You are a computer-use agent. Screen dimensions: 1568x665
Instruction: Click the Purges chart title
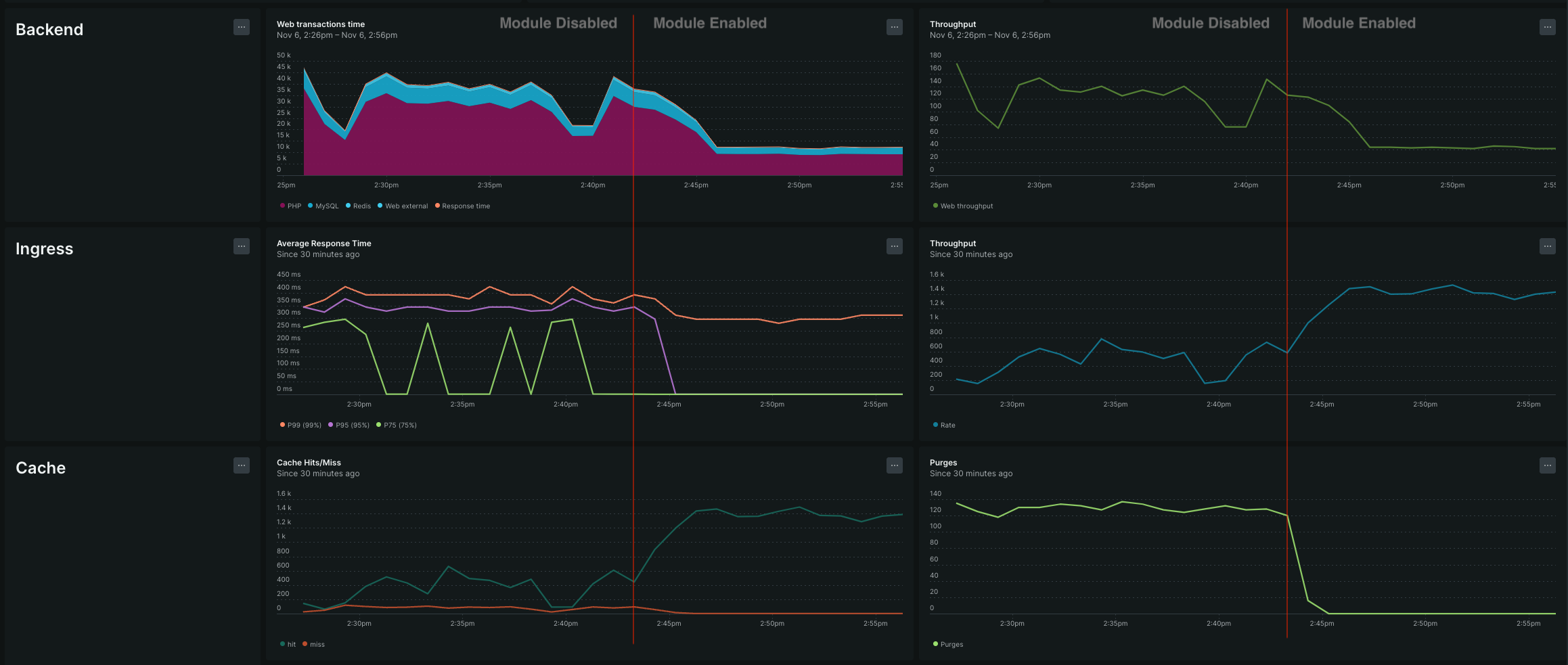[943, 463]
